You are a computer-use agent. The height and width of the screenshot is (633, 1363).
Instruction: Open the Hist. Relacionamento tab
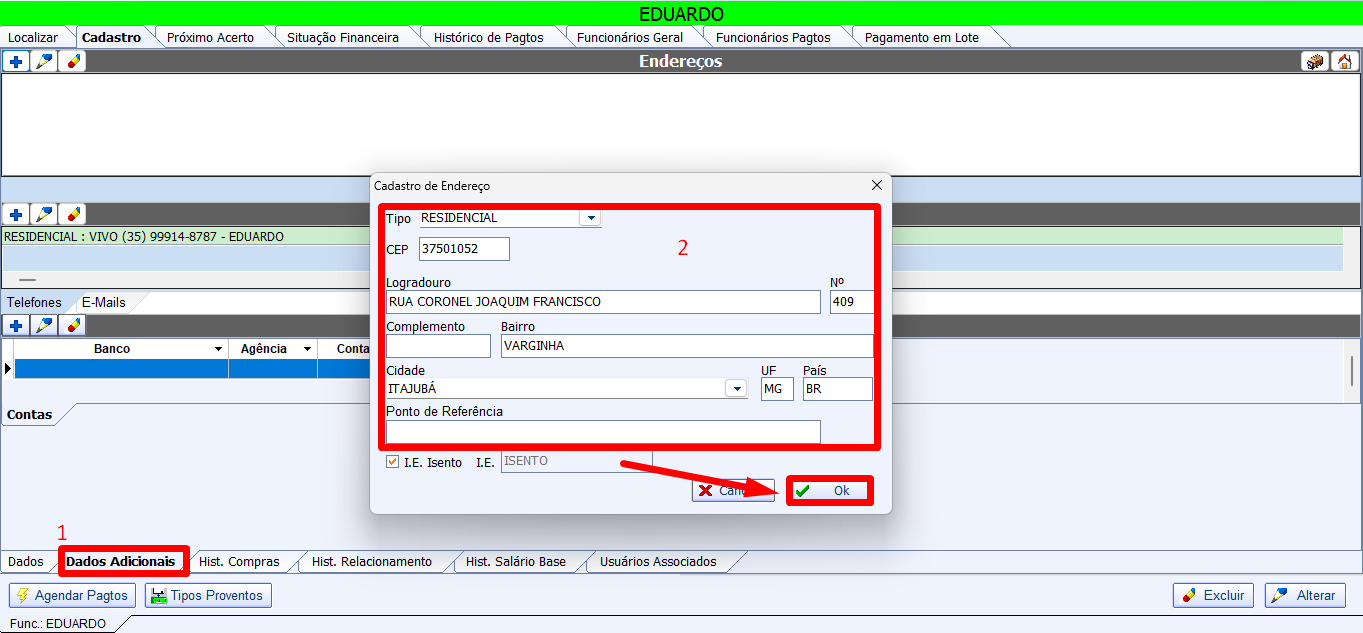coord(371,562)
